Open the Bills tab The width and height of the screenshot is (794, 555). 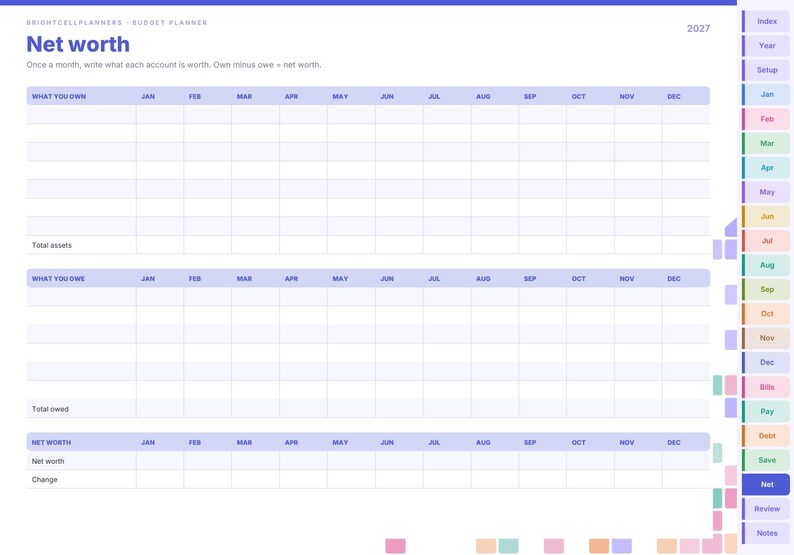click(766, 387)
